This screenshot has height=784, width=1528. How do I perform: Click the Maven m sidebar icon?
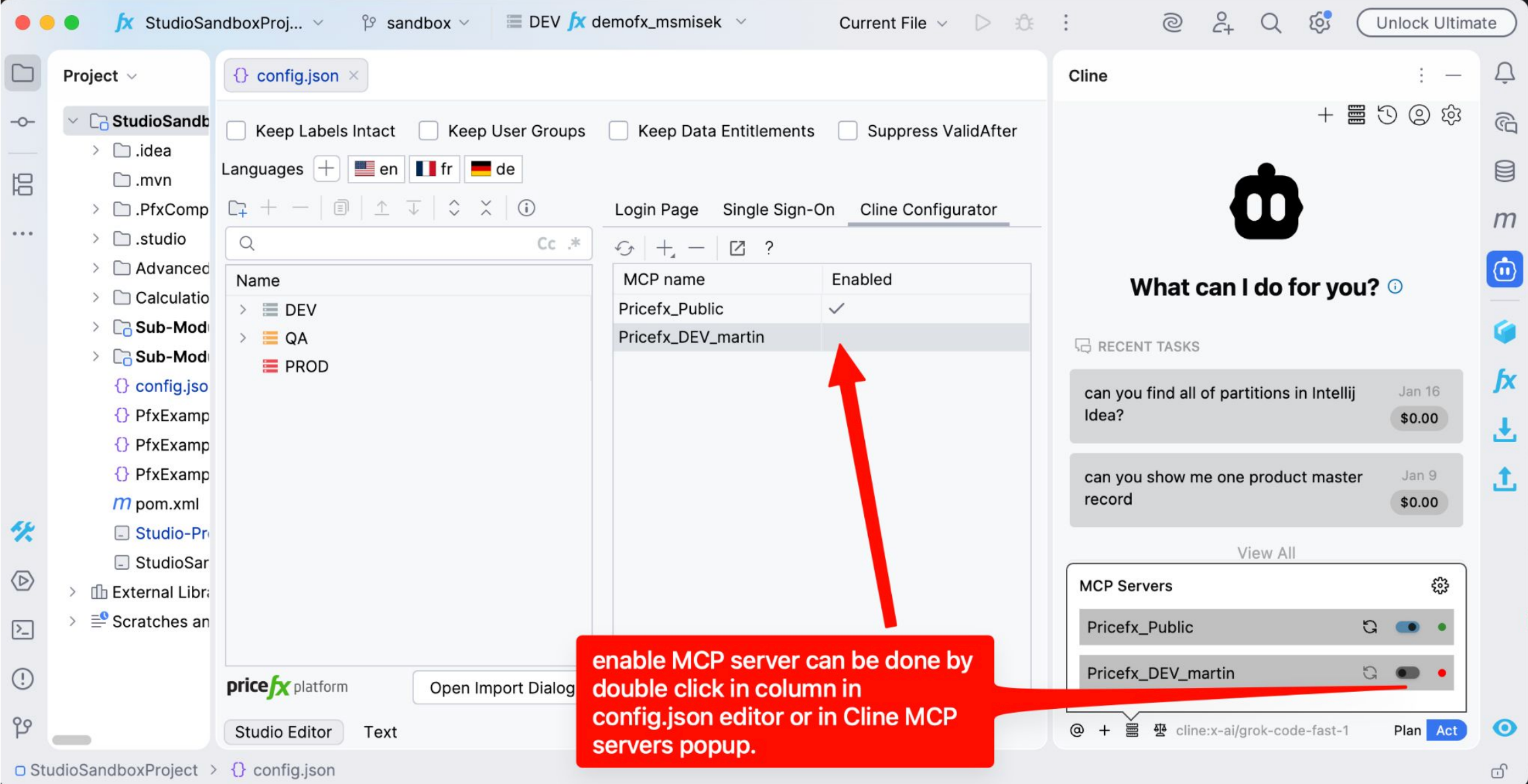coord(1504,219)
